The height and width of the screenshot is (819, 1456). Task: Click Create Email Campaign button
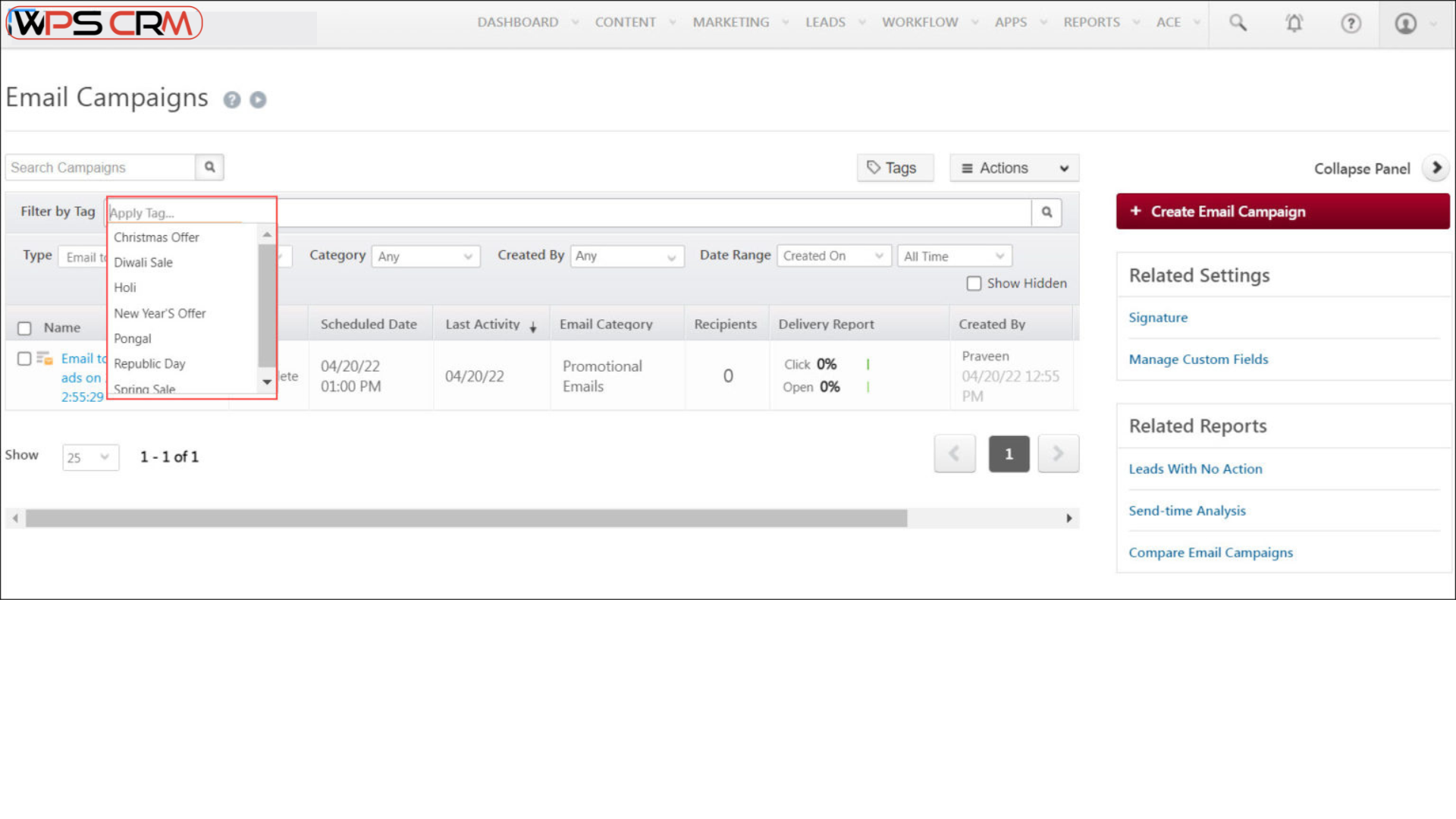[1282, 212]
